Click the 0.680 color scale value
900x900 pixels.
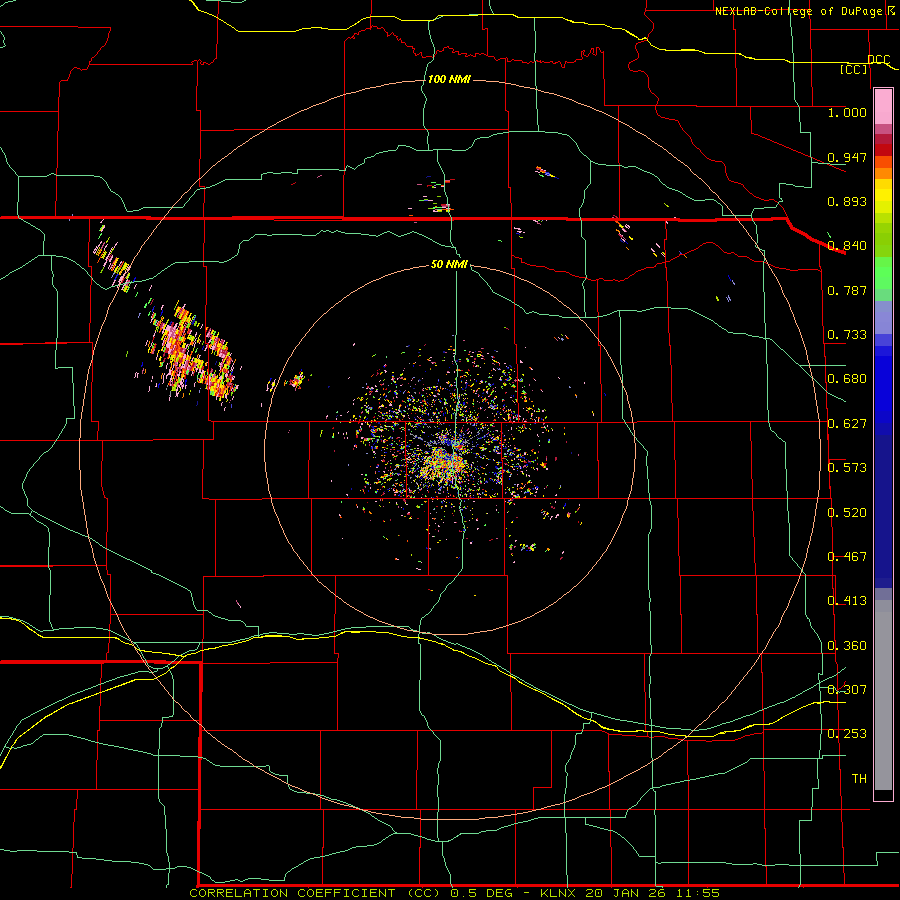click(847, 379)
